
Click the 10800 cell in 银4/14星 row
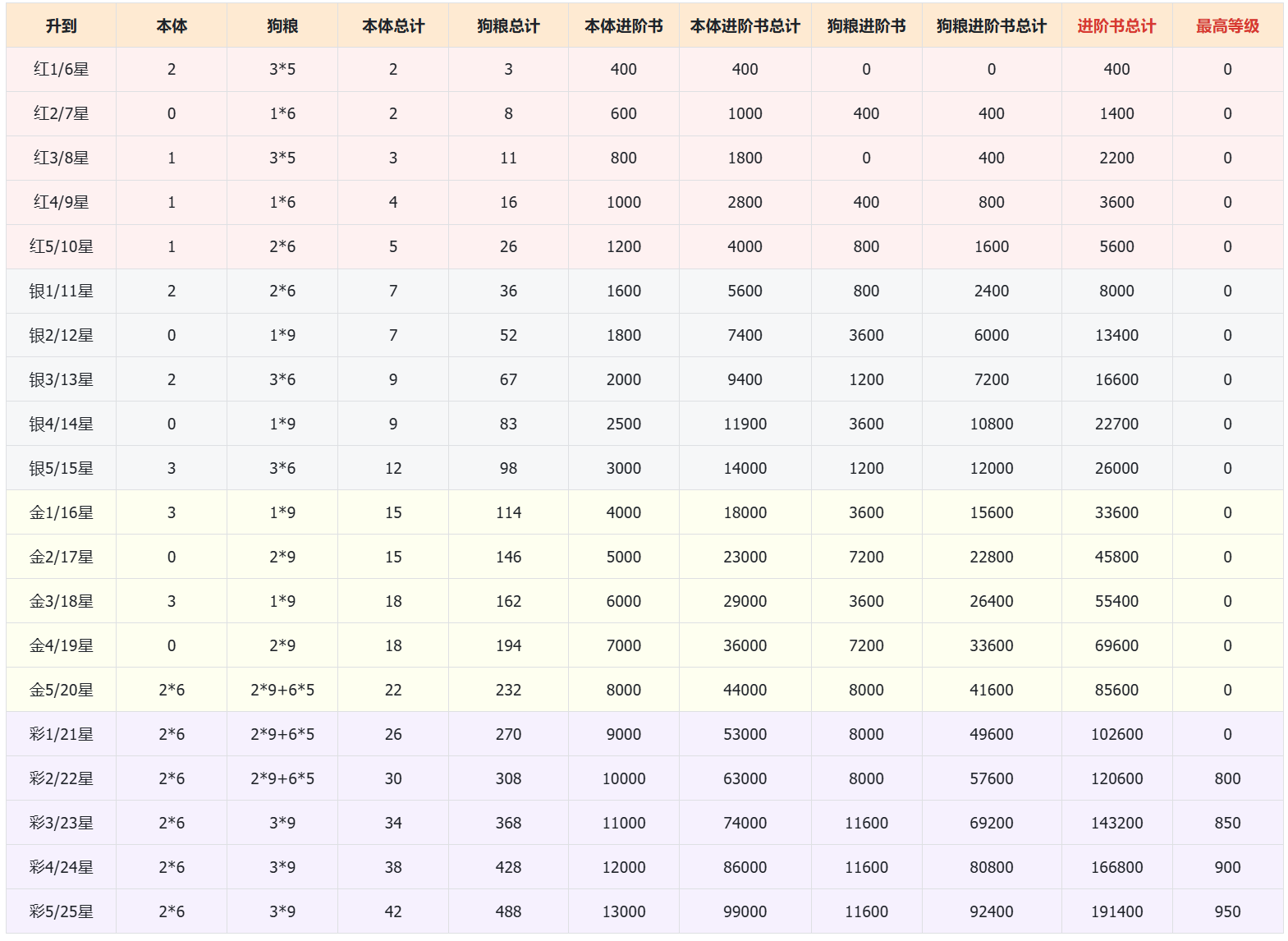coord(992,425)
